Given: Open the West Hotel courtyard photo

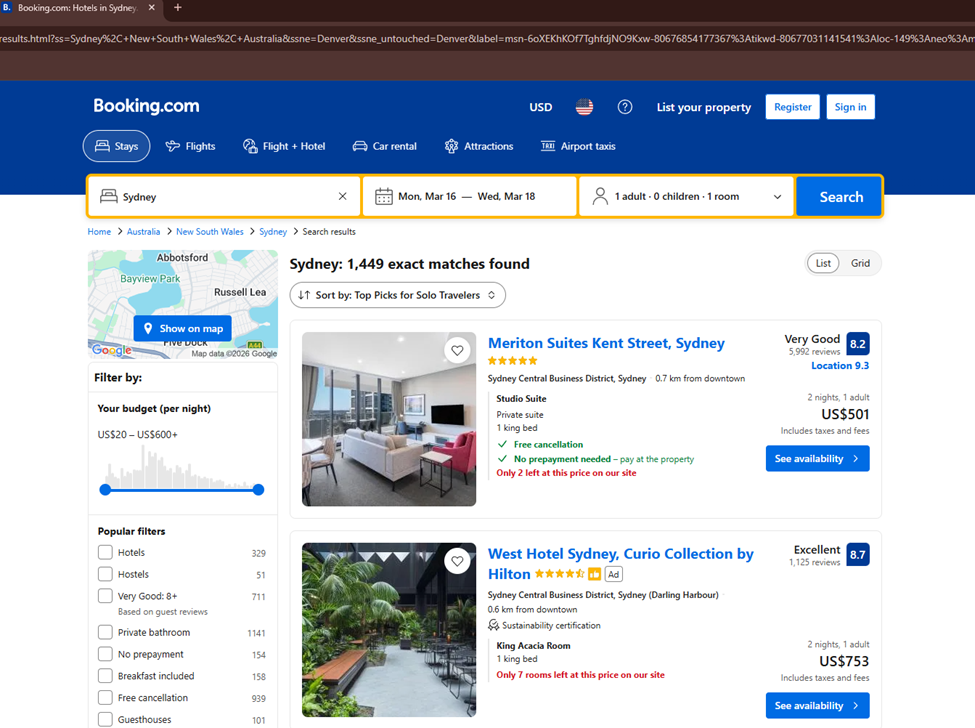Looking at the screenshot, I should coord(389,630).
